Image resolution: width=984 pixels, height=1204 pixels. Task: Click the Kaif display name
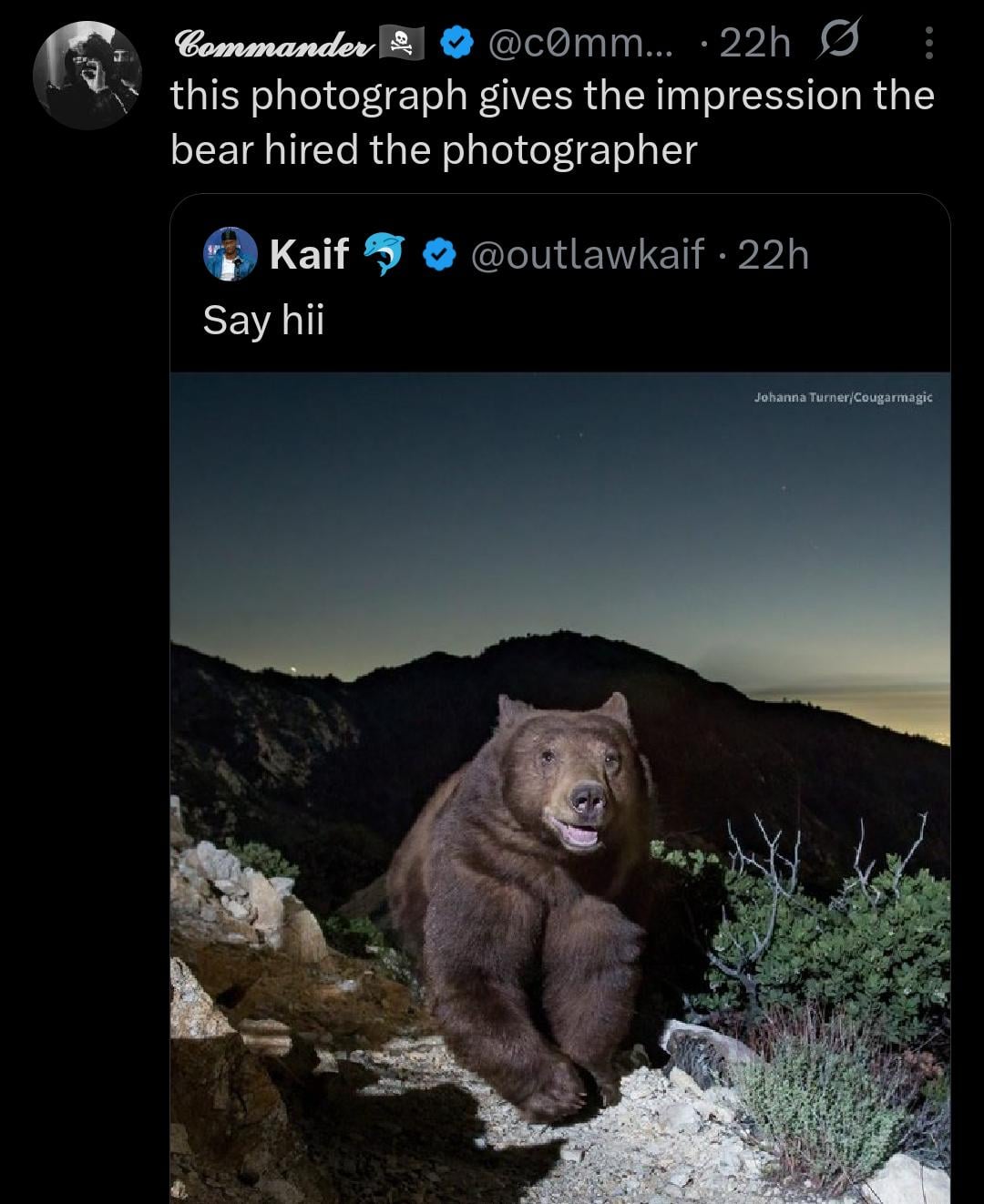click(309, 254)
